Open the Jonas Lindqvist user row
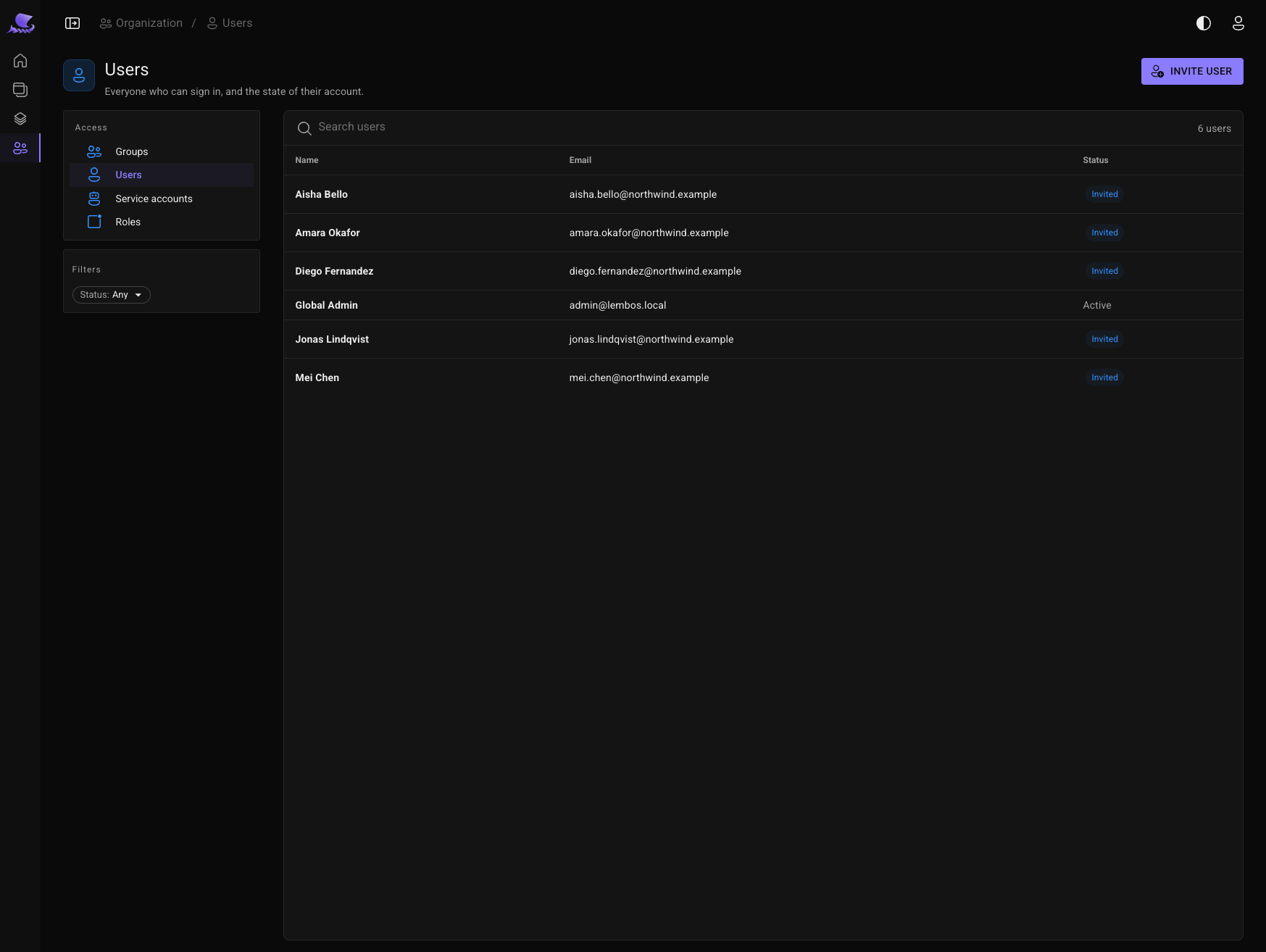The width and height of the screenshot is (1266, 952). point(763,339)
